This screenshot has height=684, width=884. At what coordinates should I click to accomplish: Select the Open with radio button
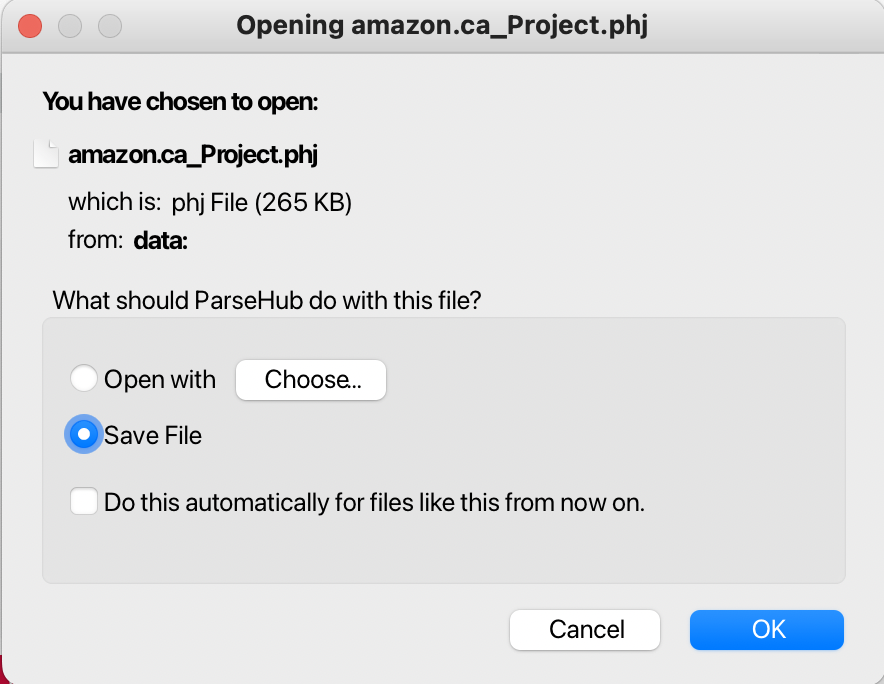pyautogui.click(x=83, y=378)
